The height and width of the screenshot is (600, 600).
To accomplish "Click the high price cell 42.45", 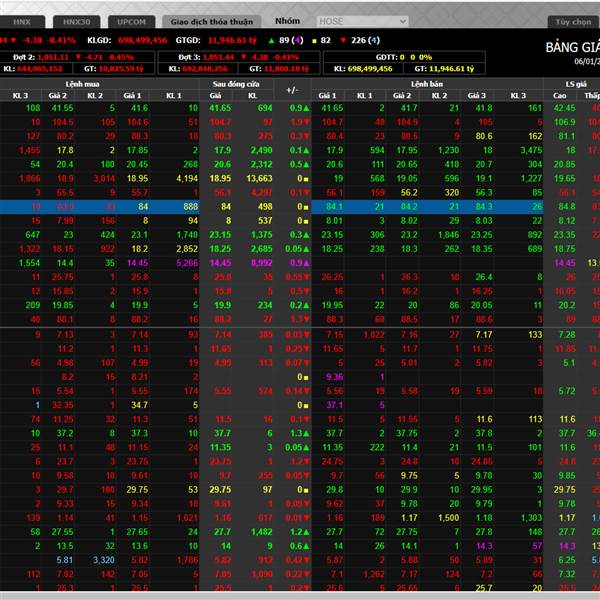I will coord(564,108).
